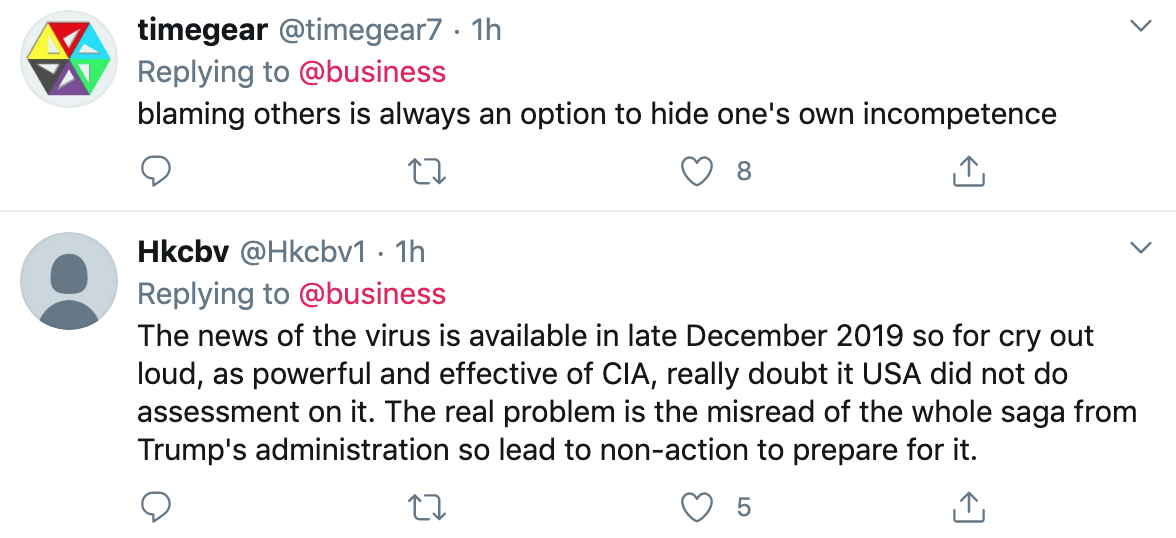The width and height of the screenshot is (1176, 538).
Task: Retweet Hkcbv's tweet
Action: click(x=428, y=508)
